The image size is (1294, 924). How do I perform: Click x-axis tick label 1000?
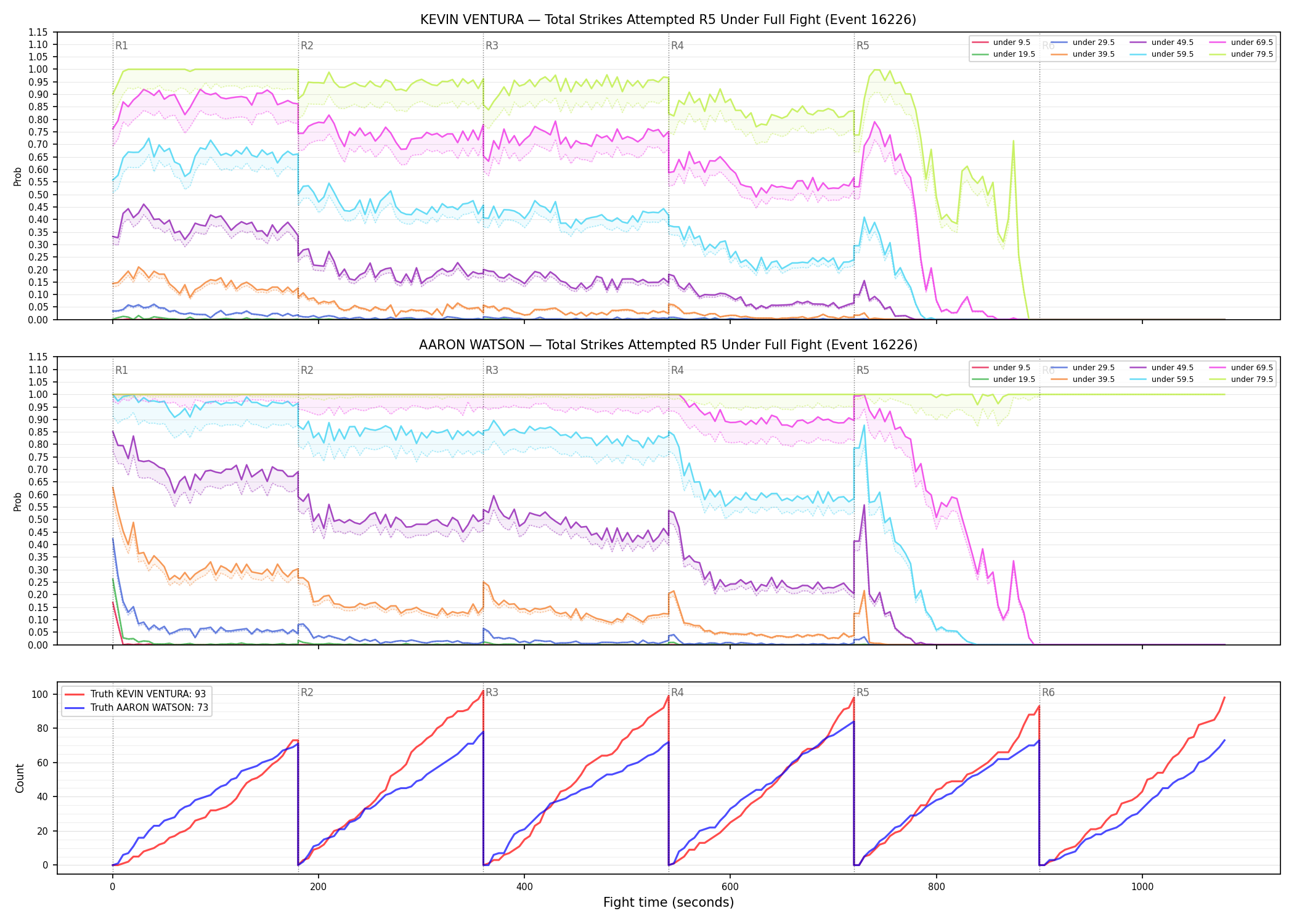(x=1142, y=886)
